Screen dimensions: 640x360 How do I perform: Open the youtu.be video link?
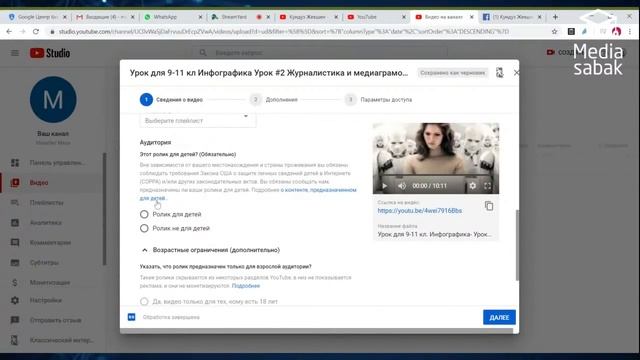(x=420, y=211)
